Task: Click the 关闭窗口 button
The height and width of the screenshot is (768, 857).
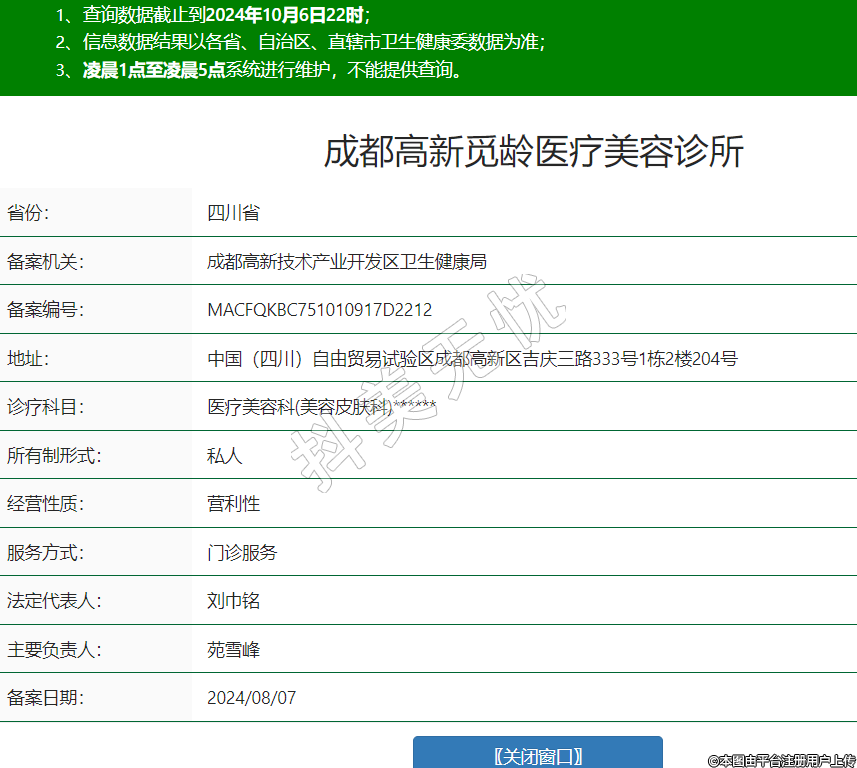Action: 537,755
